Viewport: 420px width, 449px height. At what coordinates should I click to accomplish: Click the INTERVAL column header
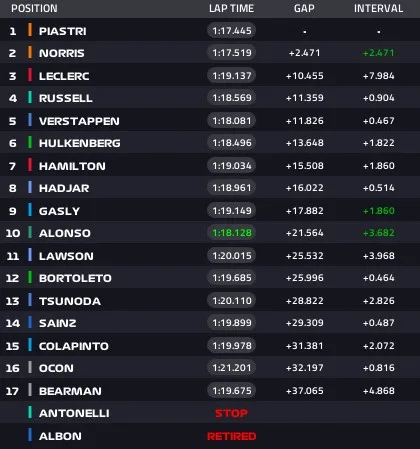click(379, 8)
